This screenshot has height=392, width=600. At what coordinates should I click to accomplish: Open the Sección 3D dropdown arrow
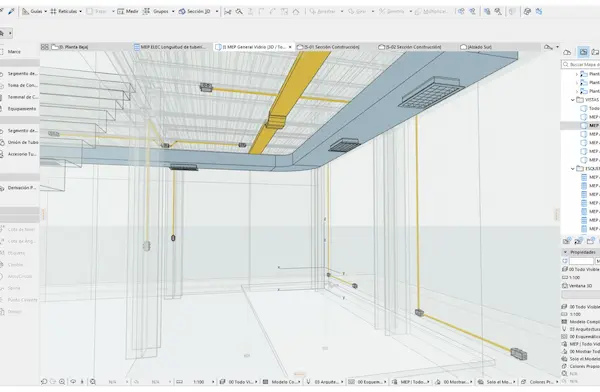pos(217,11)
